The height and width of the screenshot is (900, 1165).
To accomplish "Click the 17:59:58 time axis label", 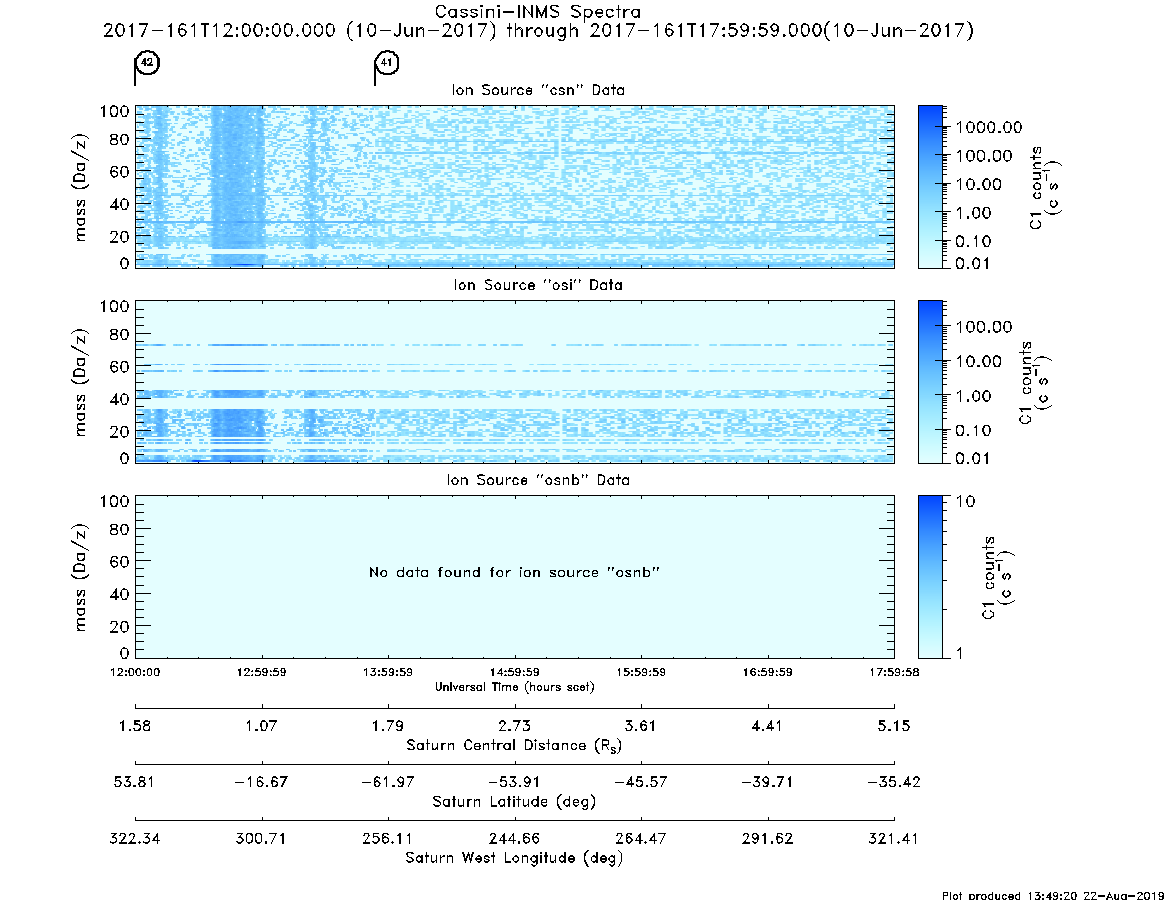I will tap(894, 672).
